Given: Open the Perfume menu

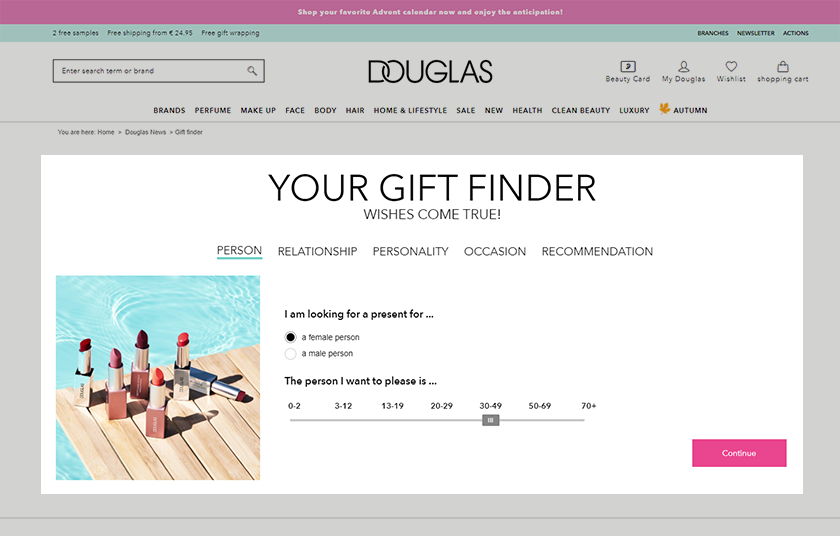Looking at the screenshot, I should tap(213, 110).
